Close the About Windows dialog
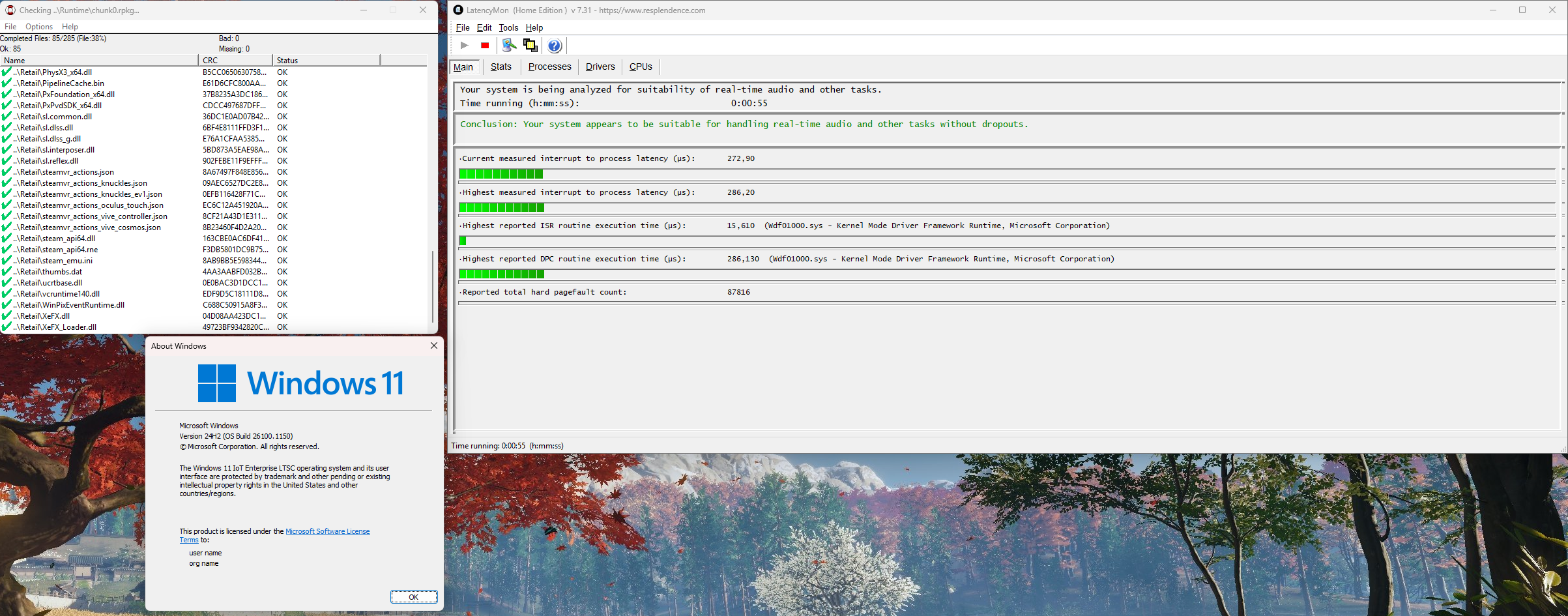Image resolution: width=1568 pixels, height=616 pixels. pyautogui.click(x=434, y=345)
